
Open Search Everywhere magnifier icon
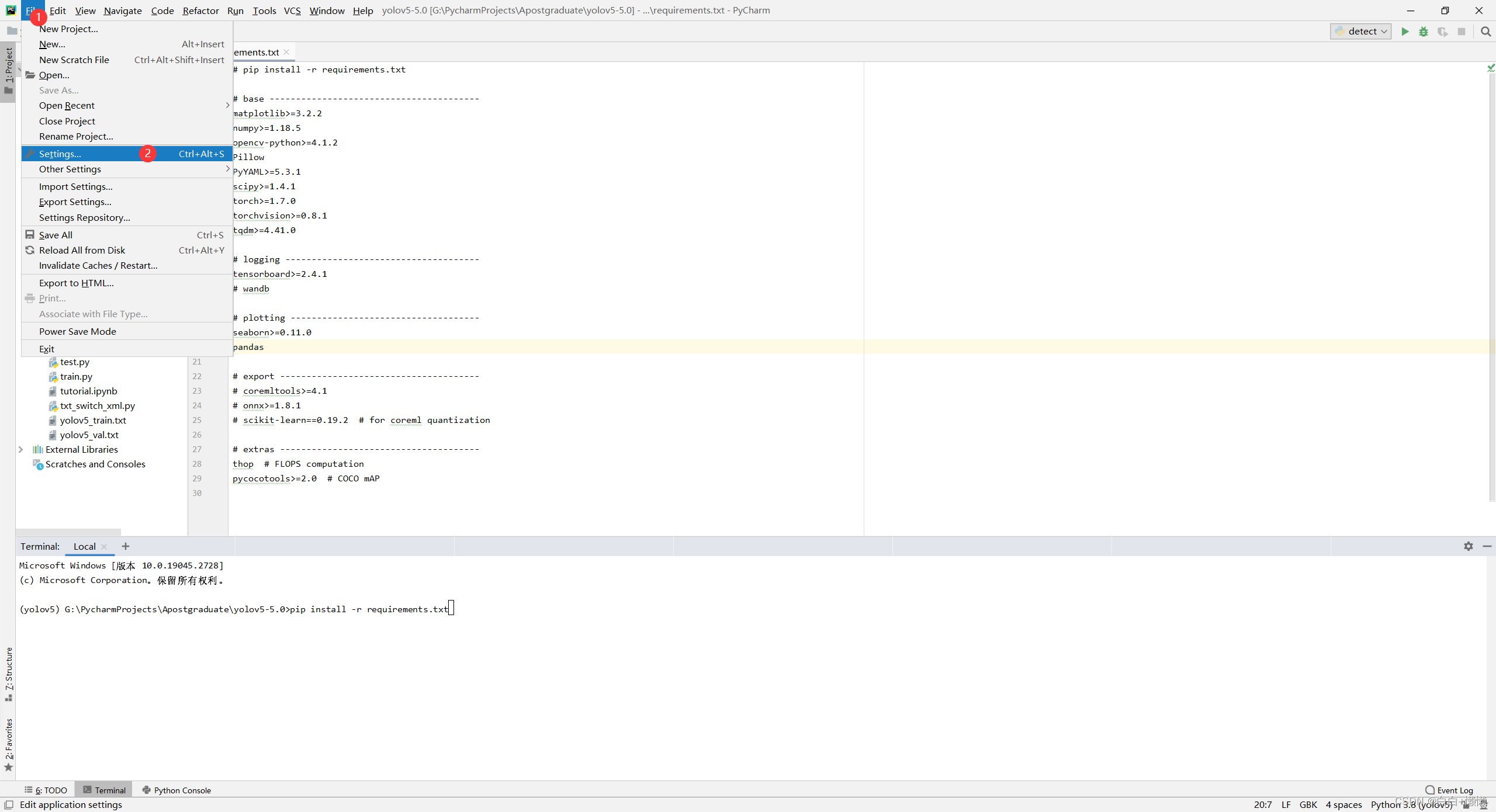click(1485, 32)
